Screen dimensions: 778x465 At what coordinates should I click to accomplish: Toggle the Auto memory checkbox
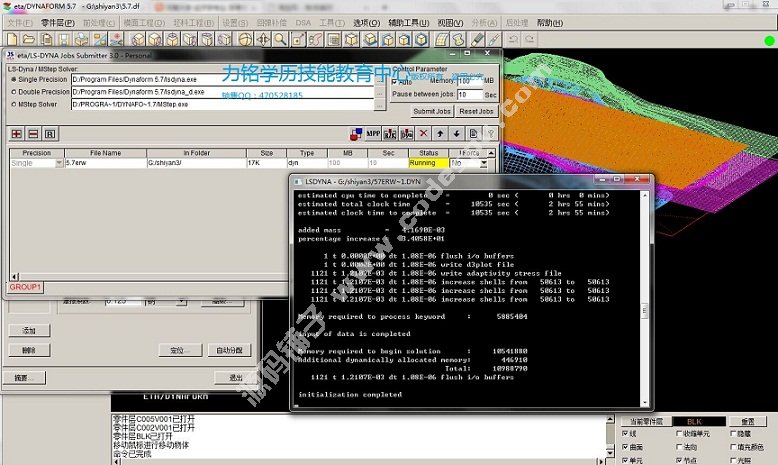(x=395, y=82)
